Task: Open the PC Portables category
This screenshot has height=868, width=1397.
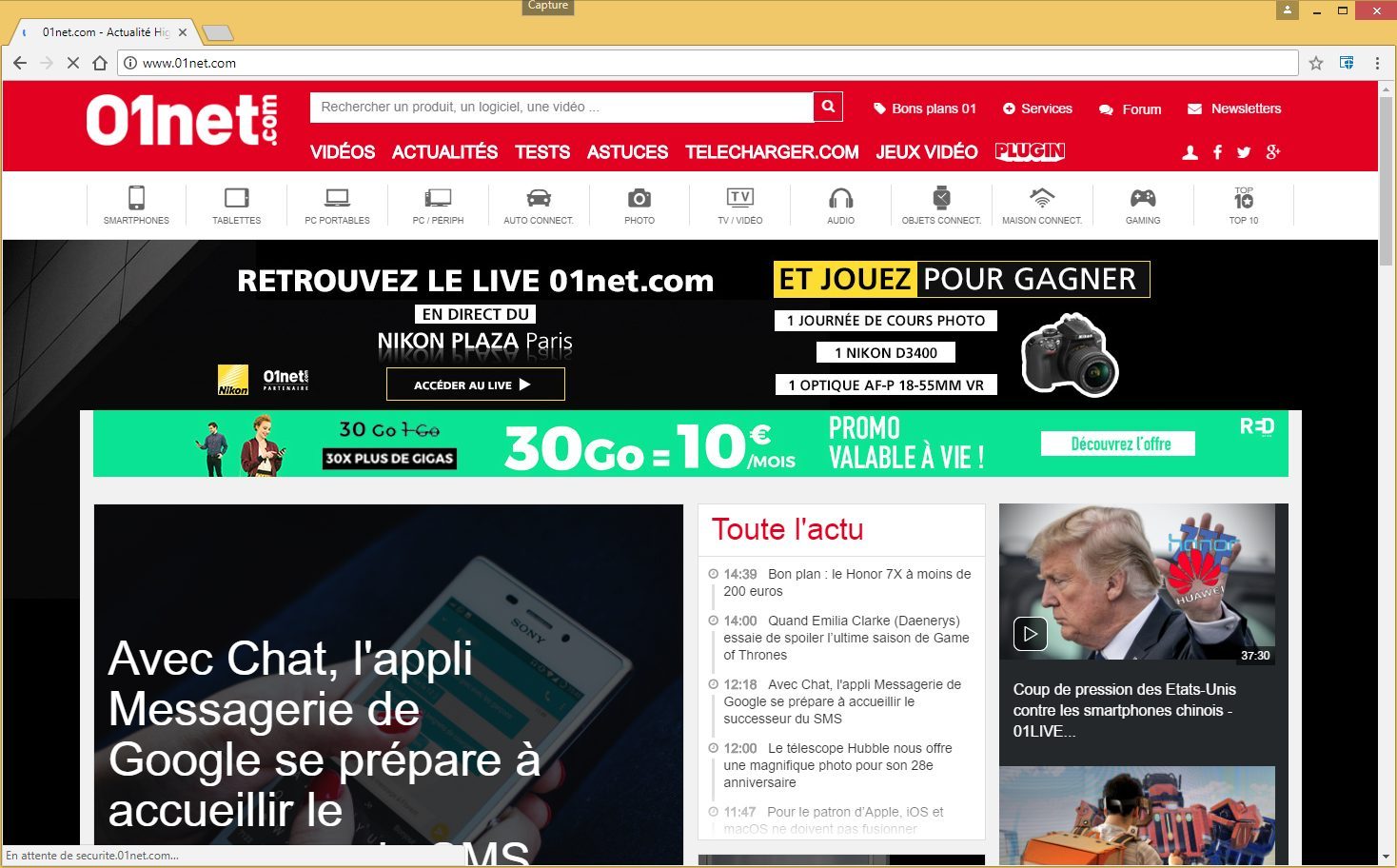Action: point(337,205)
